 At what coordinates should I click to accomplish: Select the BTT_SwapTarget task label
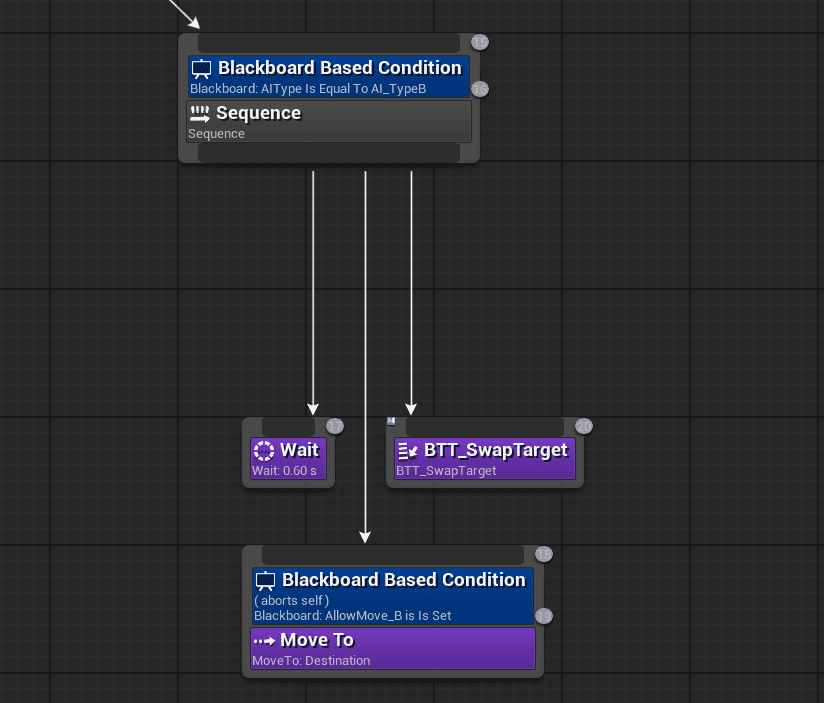click(x=495, y=450)
